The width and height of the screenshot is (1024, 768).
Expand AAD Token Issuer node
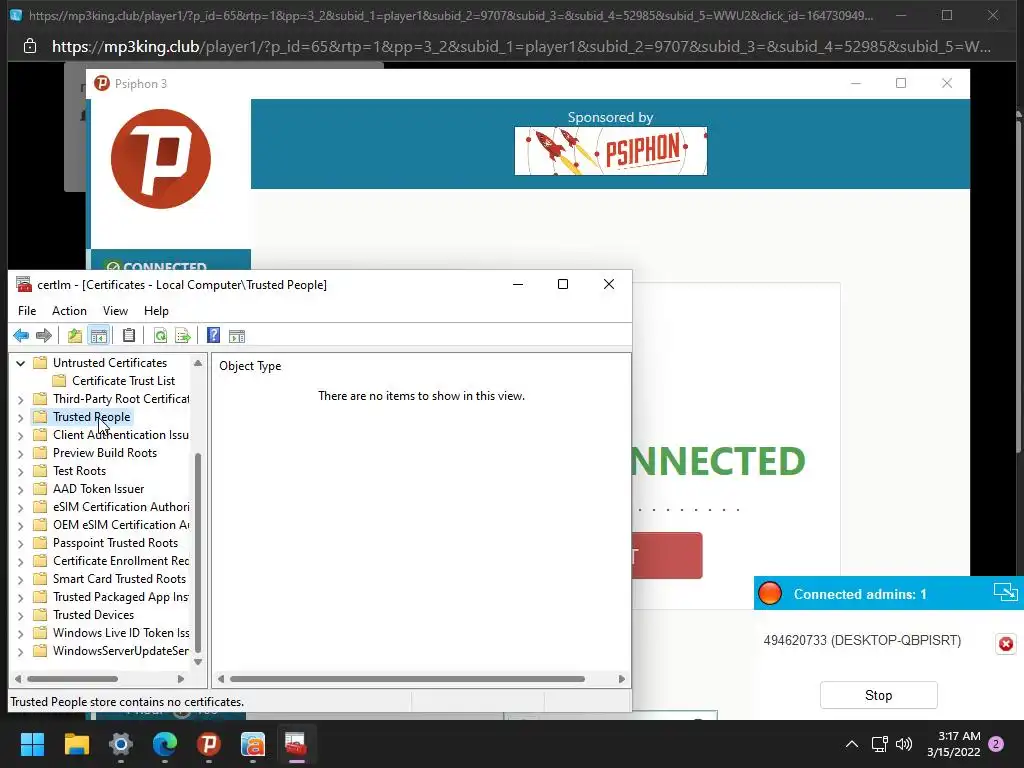(20, 489)
